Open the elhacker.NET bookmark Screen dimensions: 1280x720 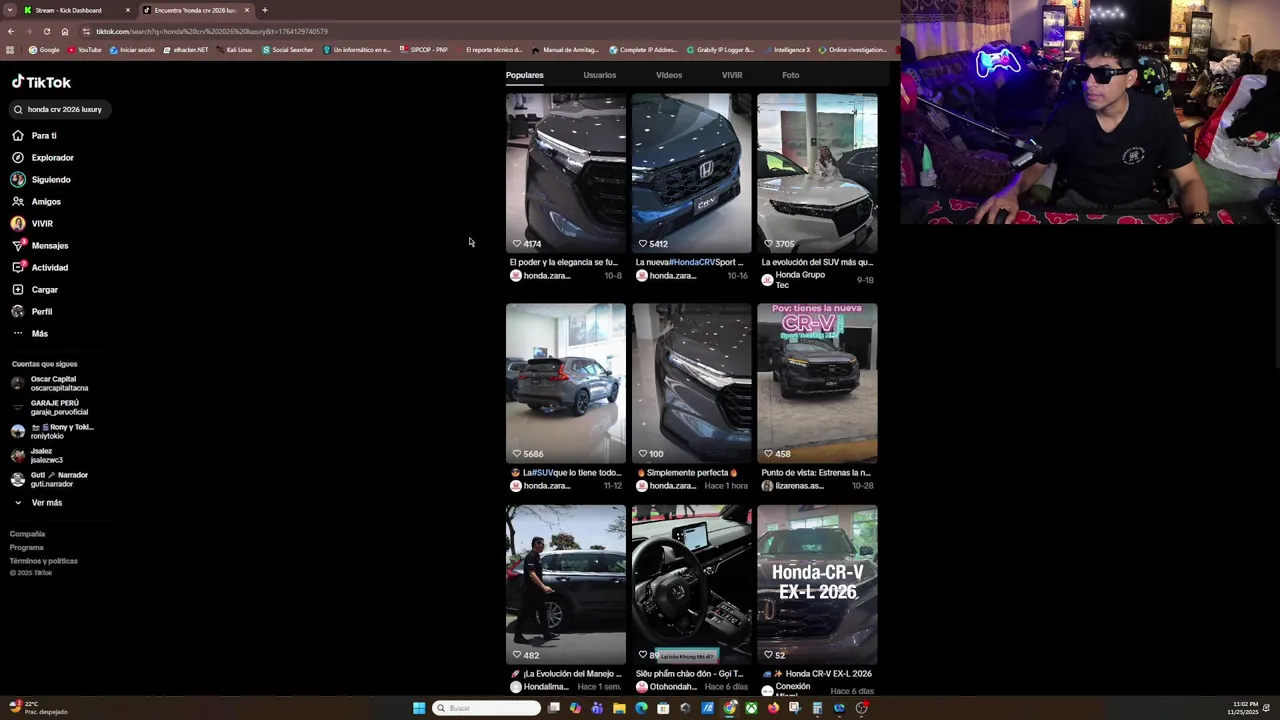click(x=186, y=49)
